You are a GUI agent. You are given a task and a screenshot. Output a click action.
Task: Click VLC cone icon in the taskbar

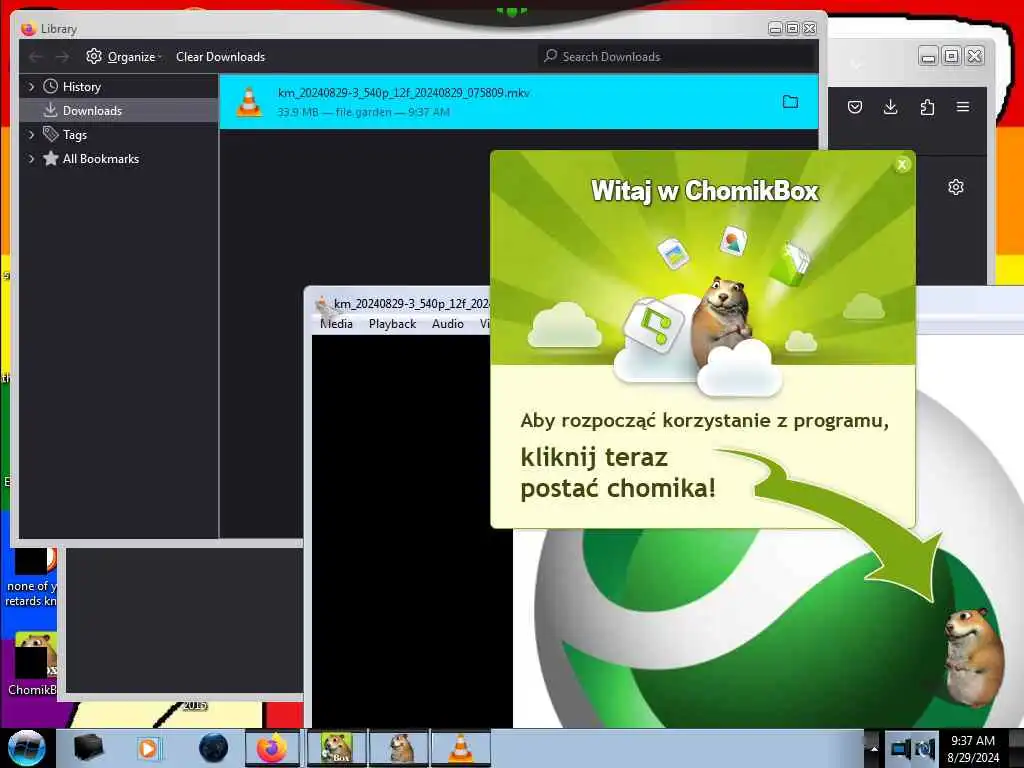pyautogui.click(x=460, y=748)
